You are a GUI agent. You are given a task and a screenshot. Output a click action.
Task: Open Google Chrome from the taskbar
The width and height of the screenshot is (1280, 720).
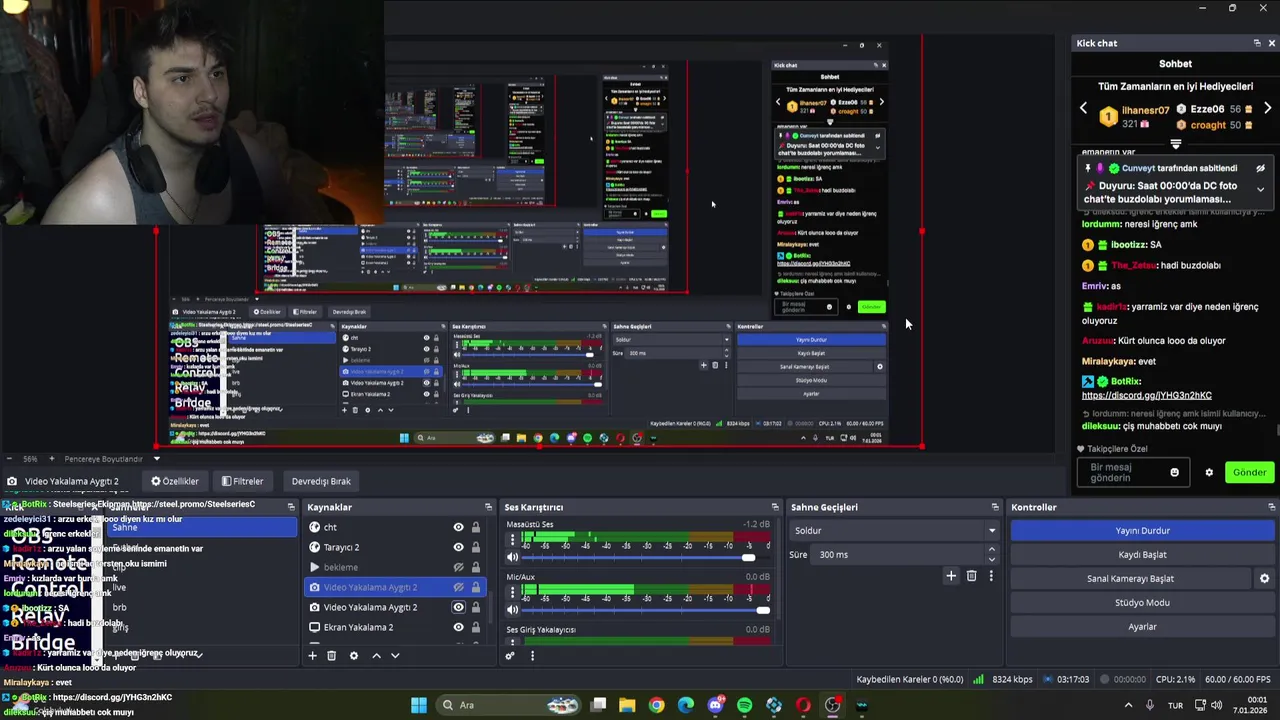point(656,705)
